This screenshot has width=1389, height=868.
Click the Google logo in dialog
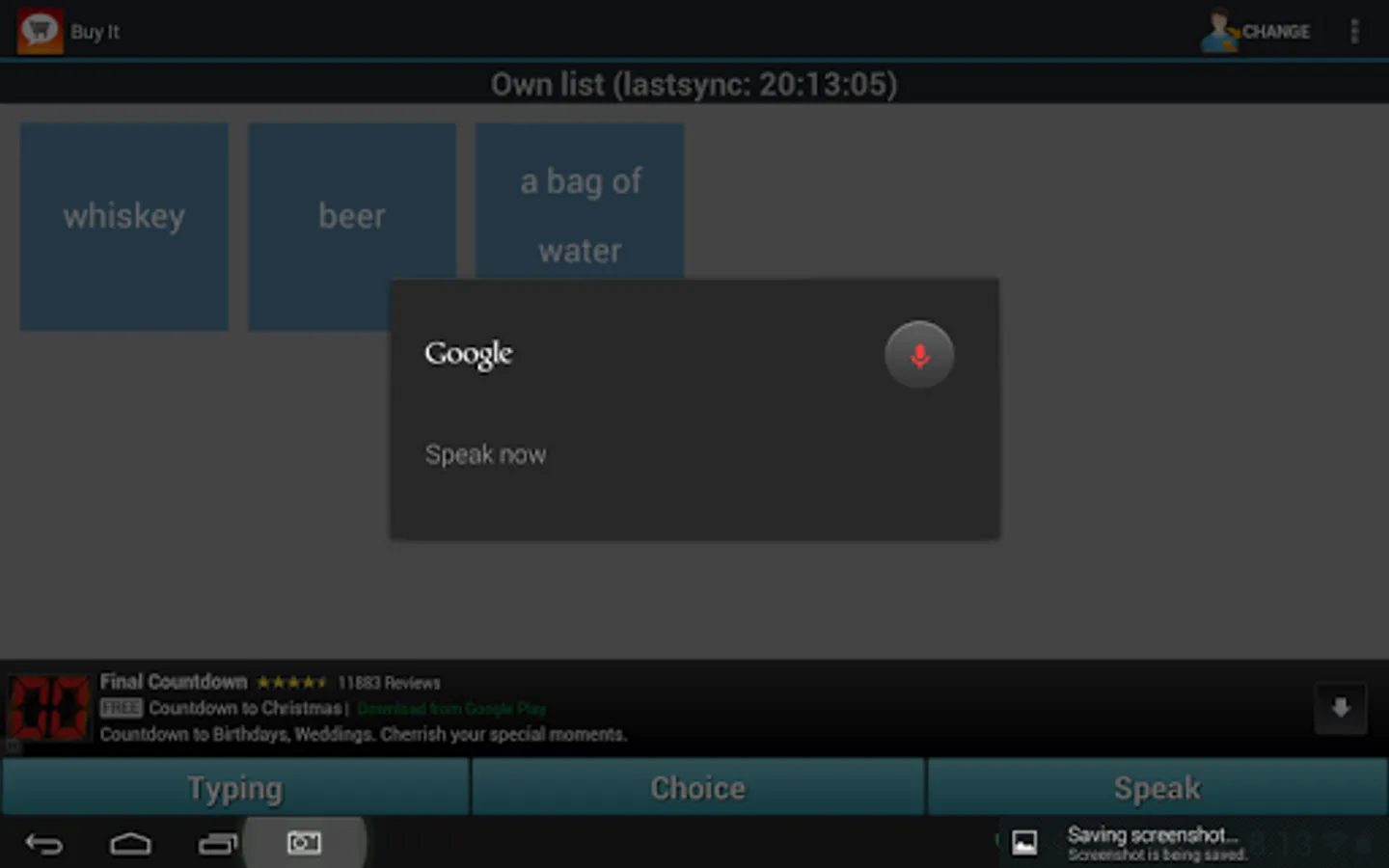469,354
